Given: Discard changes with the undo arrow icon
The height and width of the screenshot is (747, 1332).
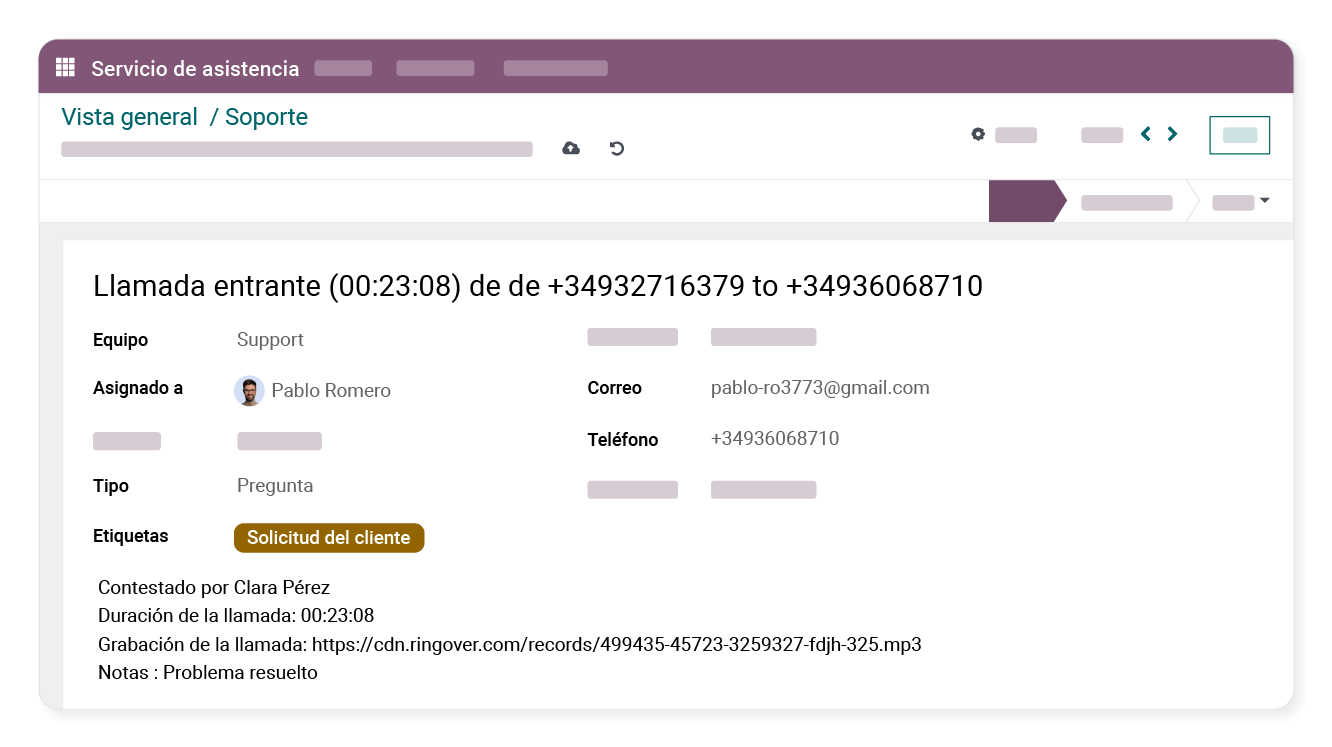Looking at the screenshot, I should pos(616,147).
